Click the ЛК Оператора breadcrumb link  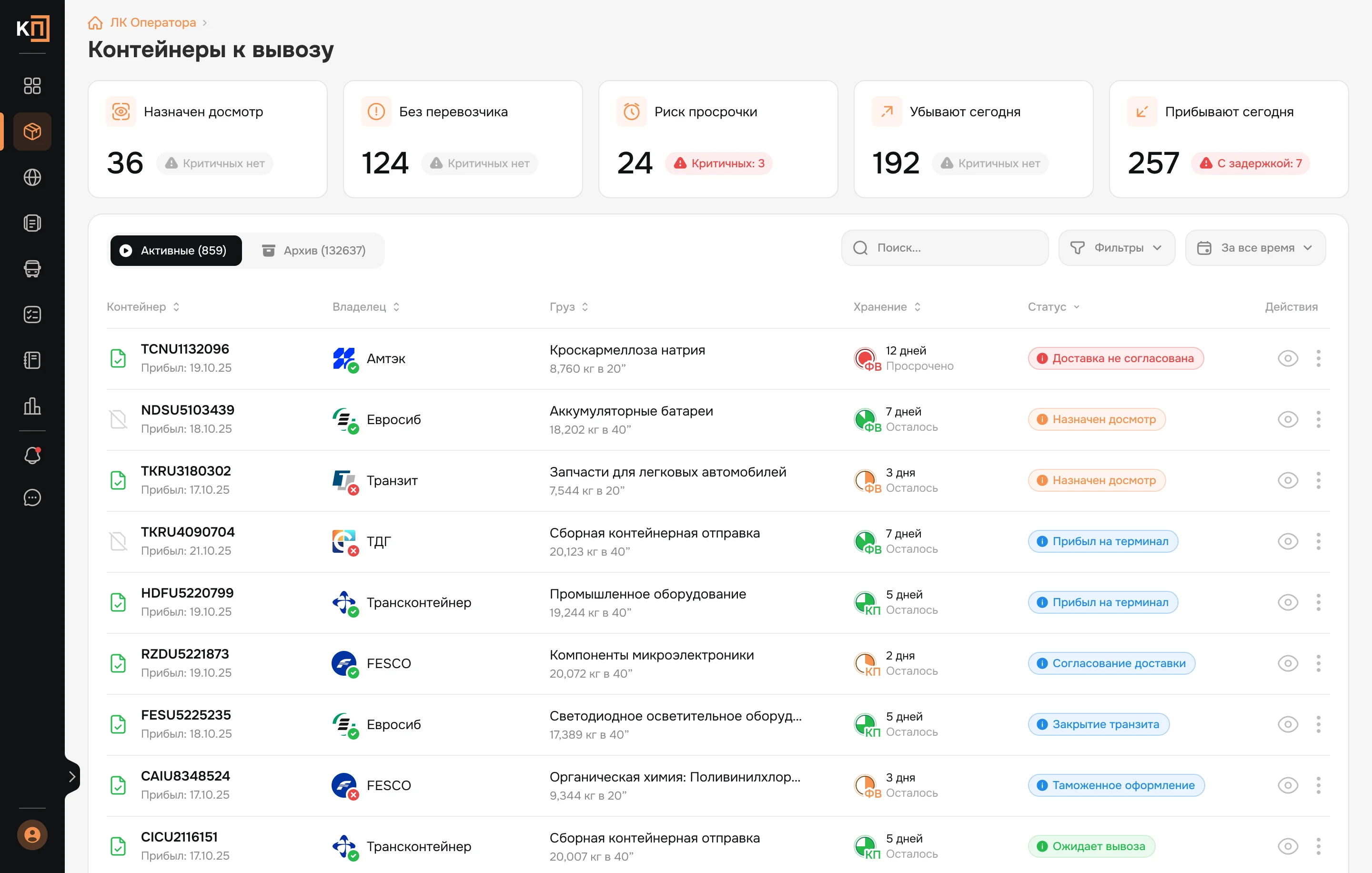(x=153, y=23)
